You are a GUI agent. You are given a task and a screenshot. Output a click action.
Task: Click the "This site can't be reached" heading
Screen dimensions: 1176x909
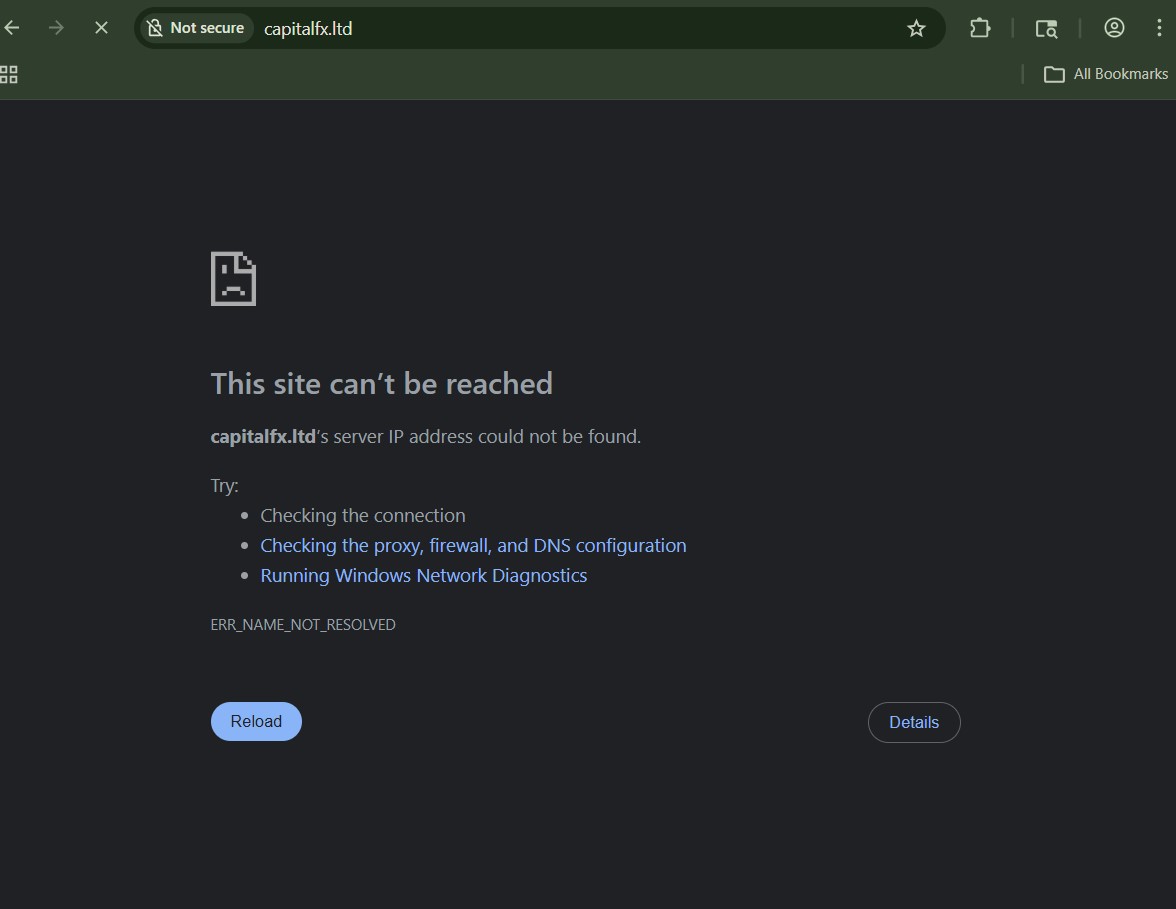point(381,384)
